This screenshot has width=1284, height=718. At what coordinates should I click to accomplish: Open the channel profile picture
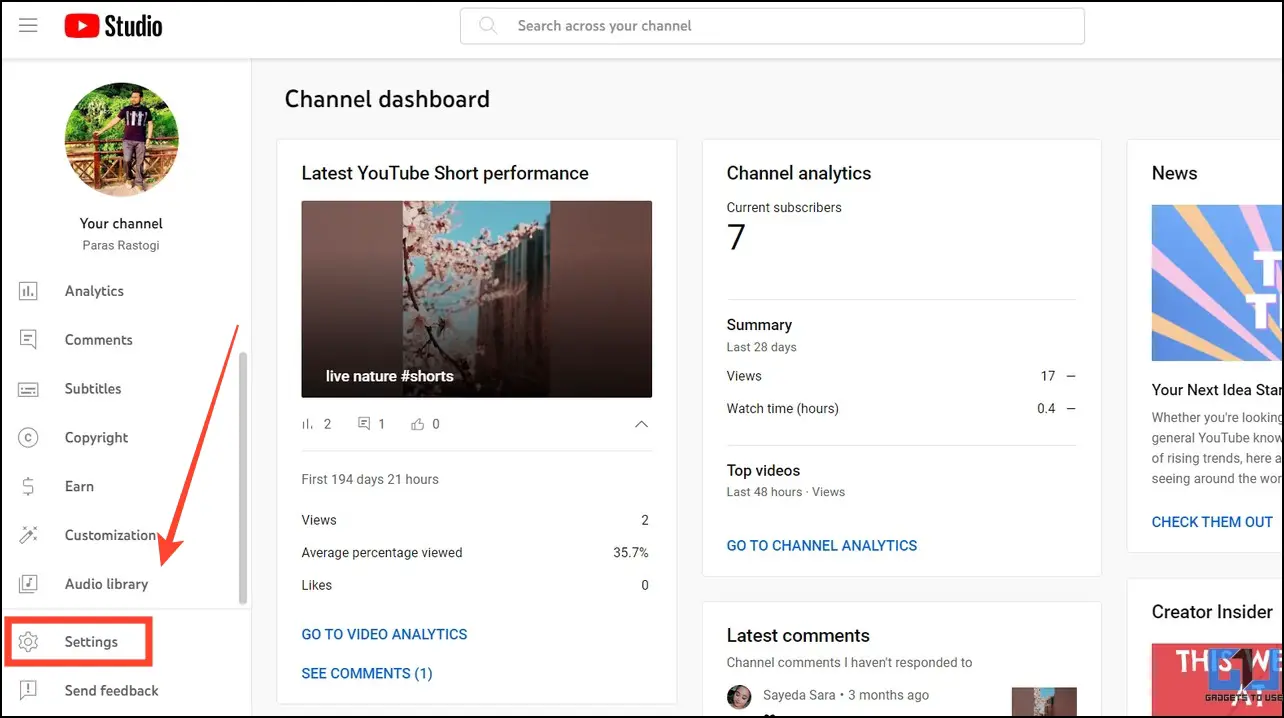122,139
